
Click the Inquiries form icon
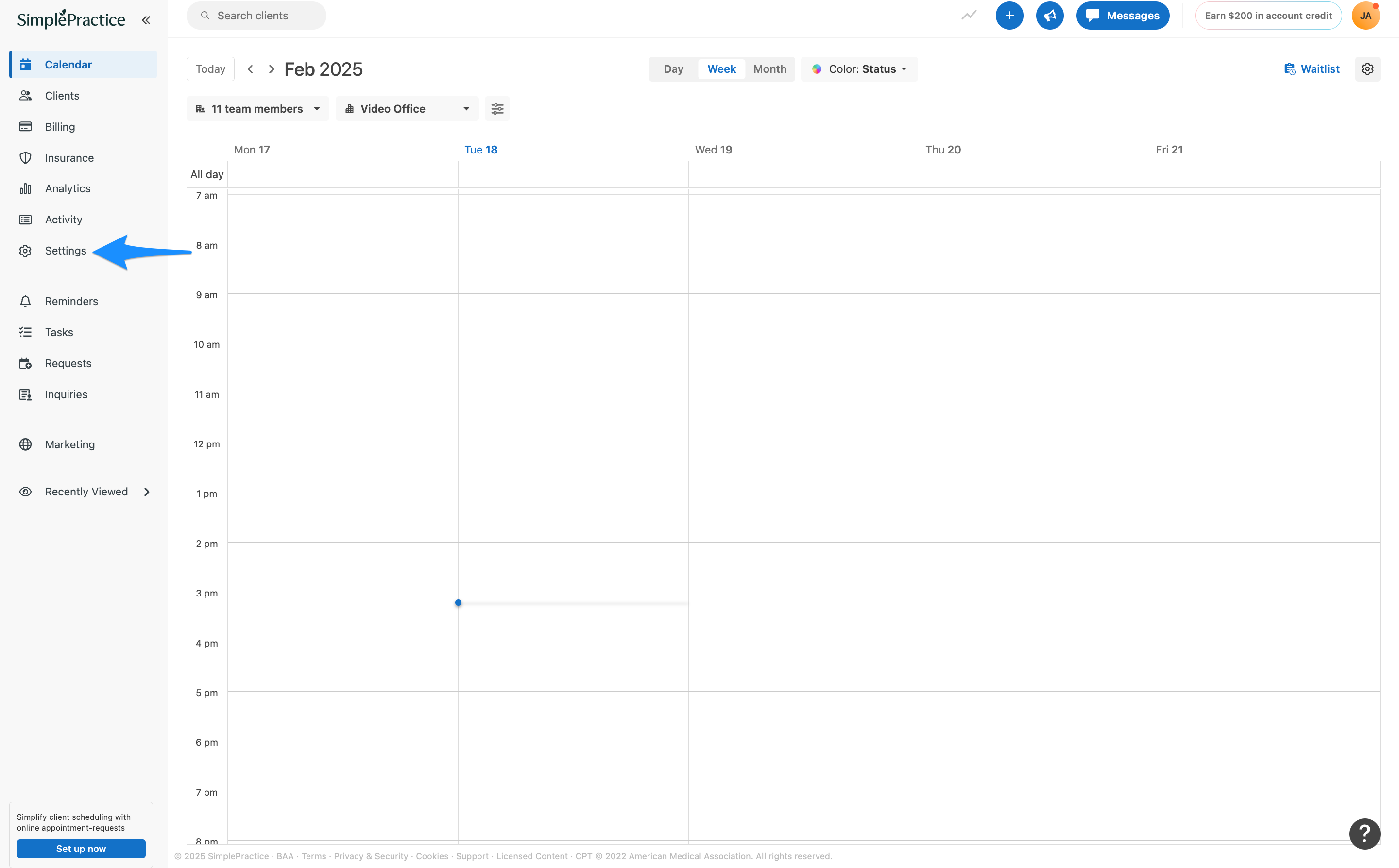(x=25, y=394)
